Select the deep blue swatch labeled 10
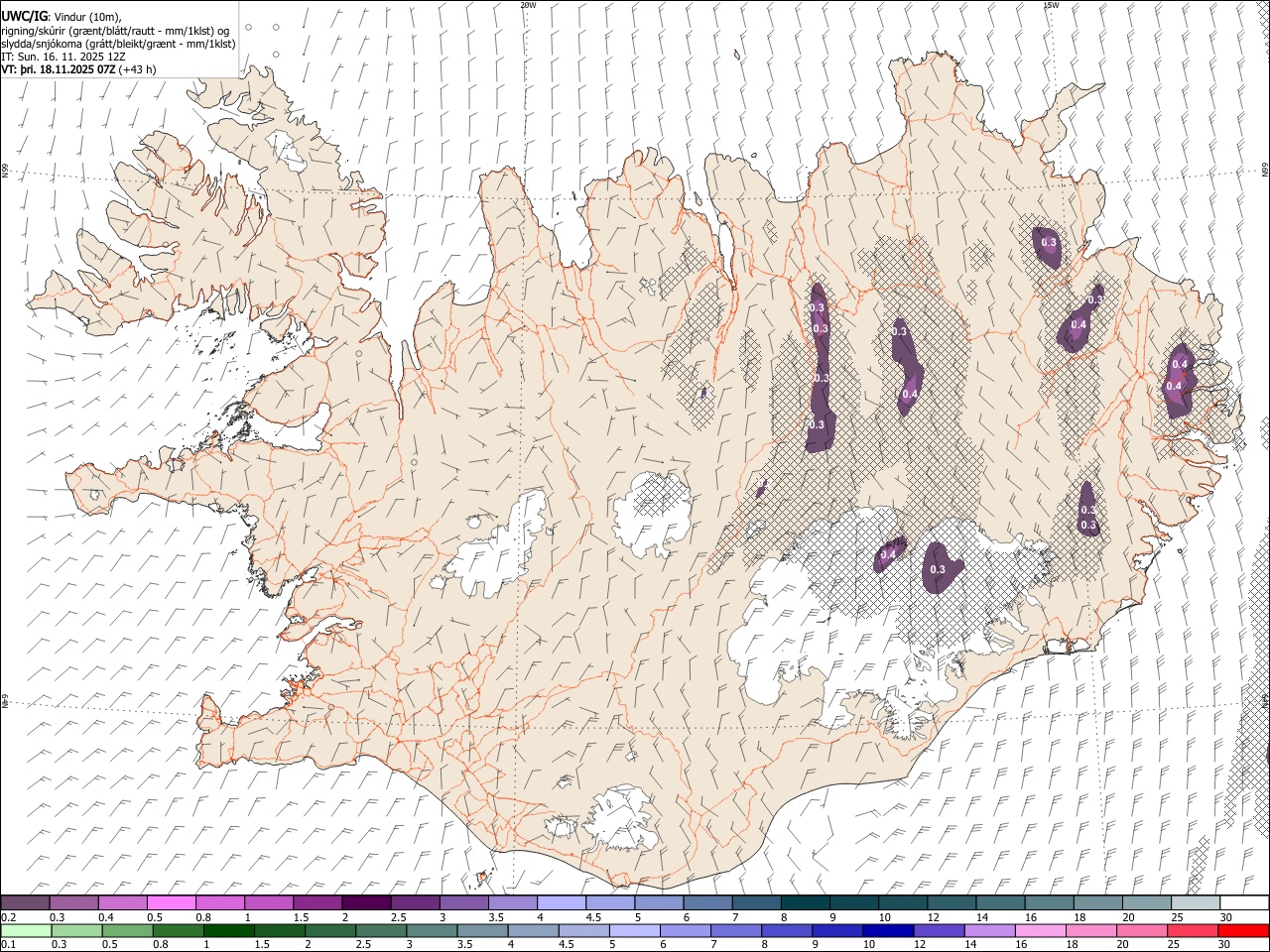 [x=886, y=930]
